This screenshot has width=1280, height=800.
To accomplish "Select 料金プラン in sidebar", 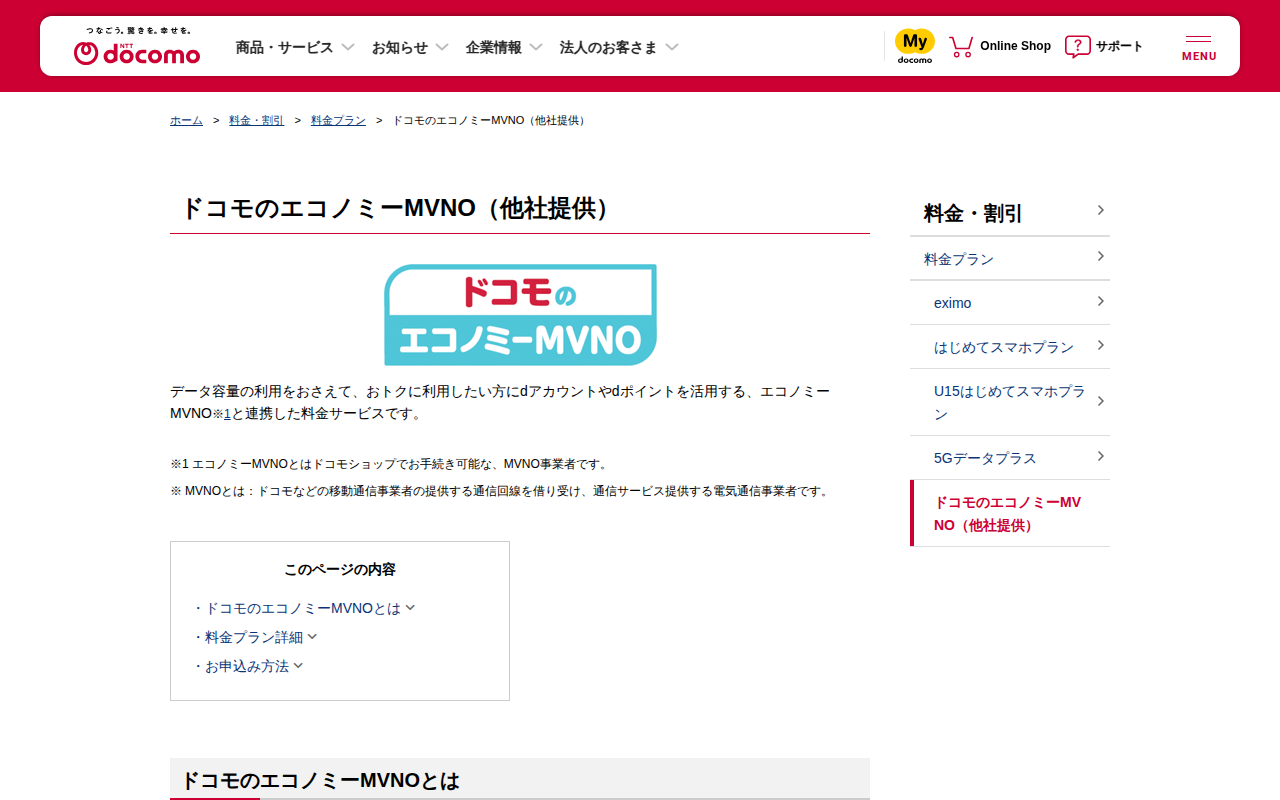I will tap(1010, 259).
